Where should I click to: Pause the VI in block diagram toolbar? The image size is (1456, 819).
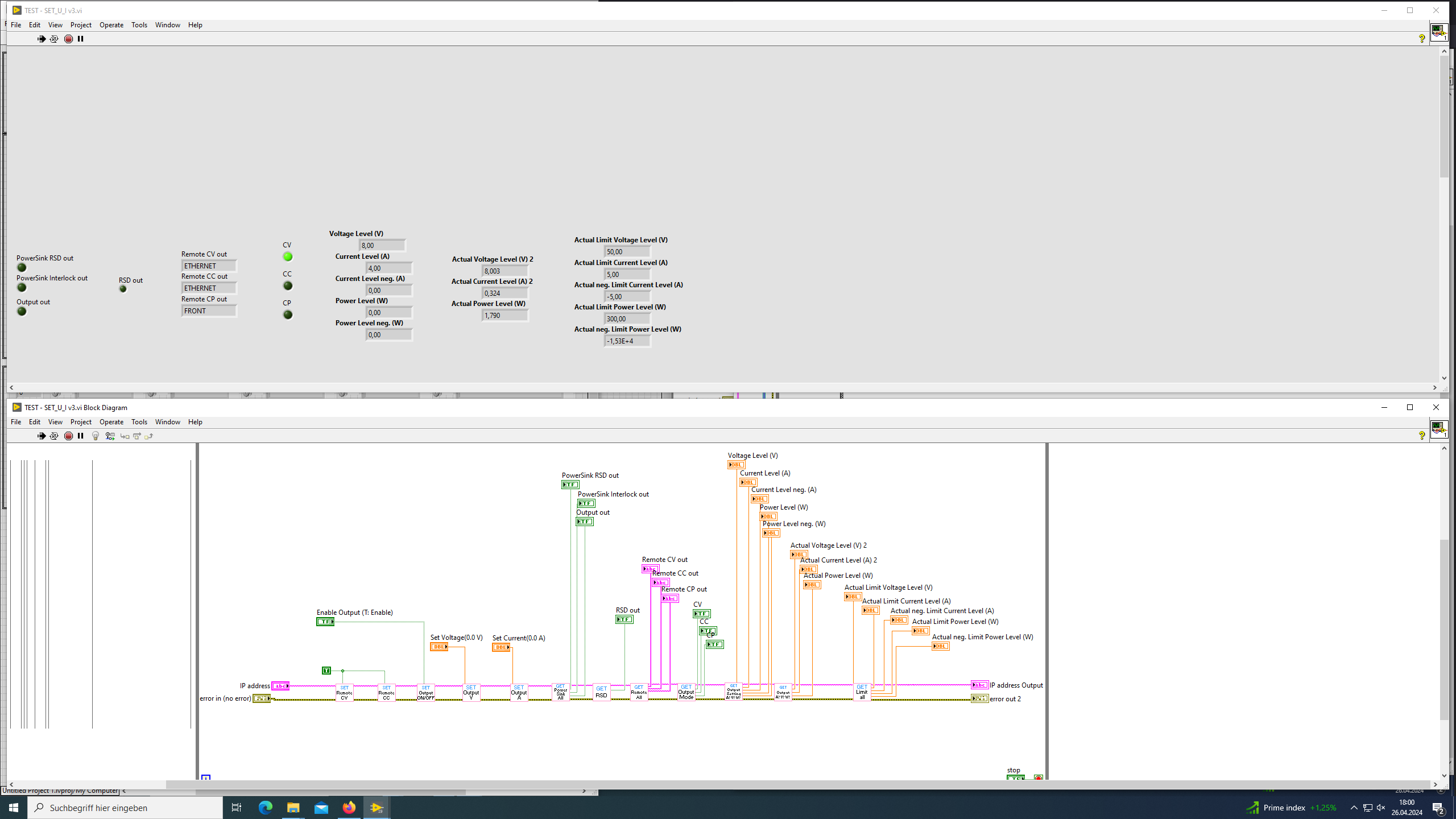81,436
